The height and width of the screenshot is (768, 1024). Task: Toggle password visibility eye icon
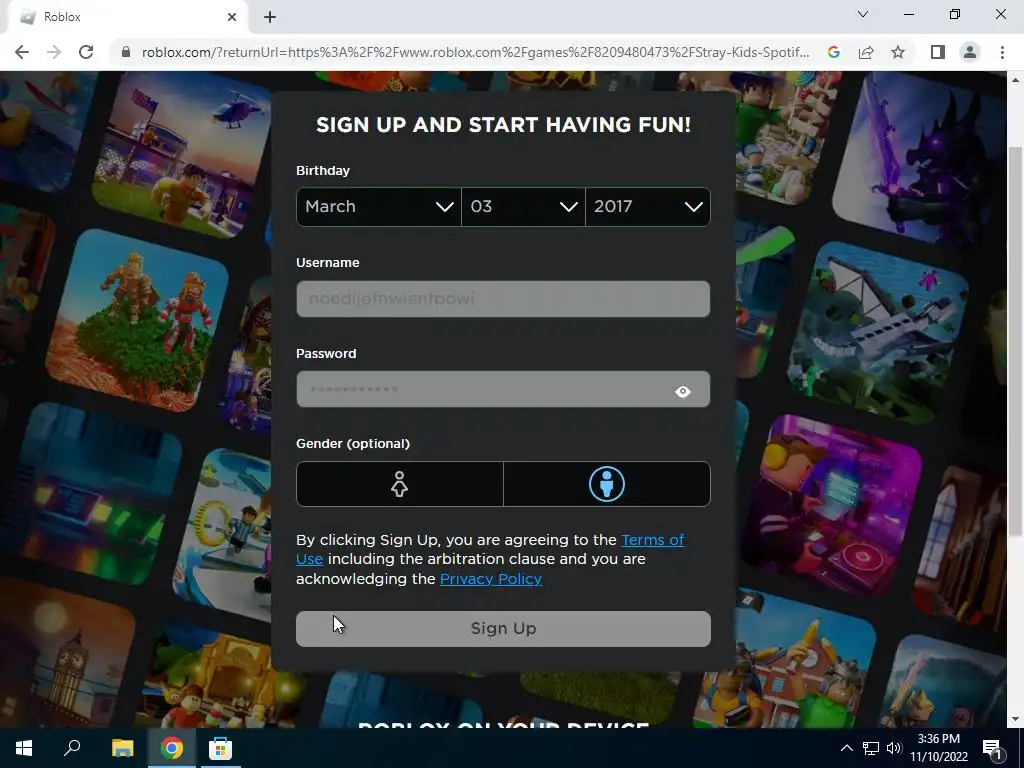pyautogui.click(x=682, y=391)
